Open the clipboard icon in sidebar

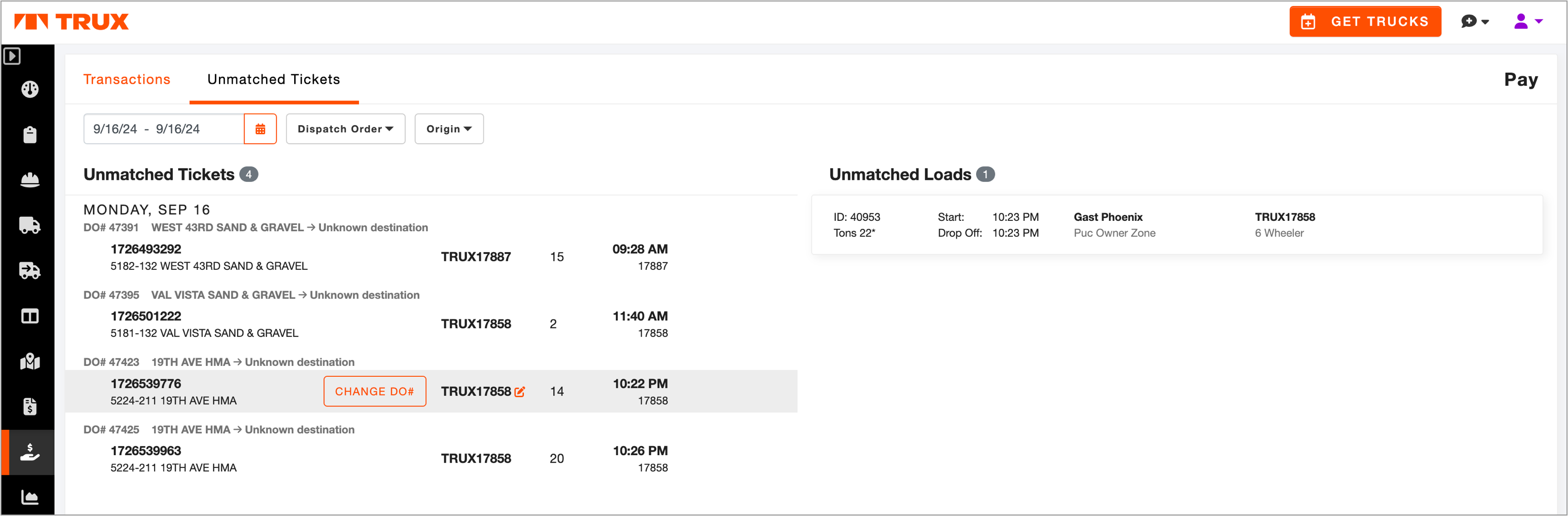[30, 135]
